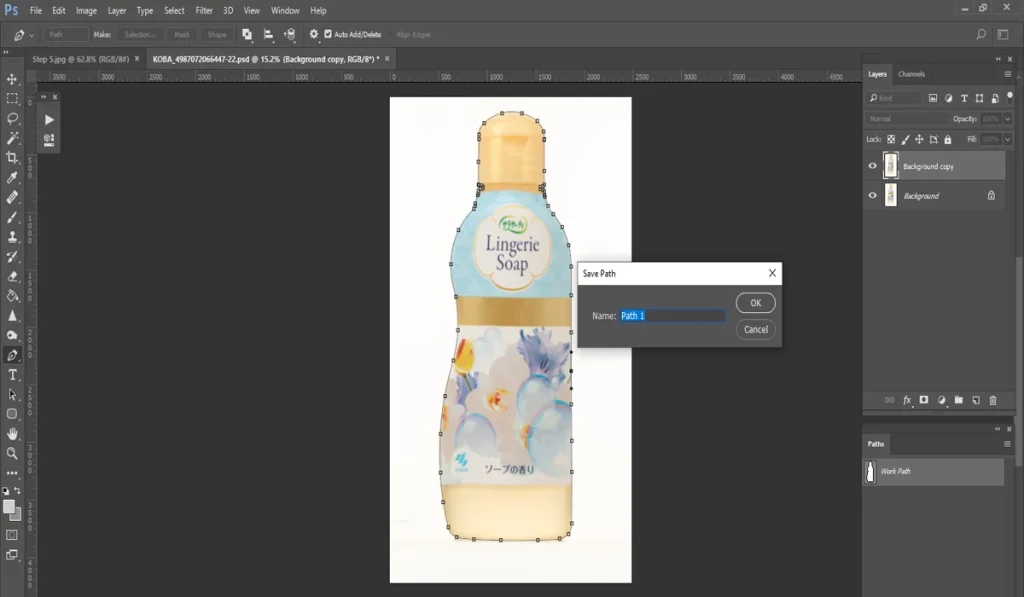Hide the Background layer
This screenshot has width=1024, height=597.
click(872, 195)
